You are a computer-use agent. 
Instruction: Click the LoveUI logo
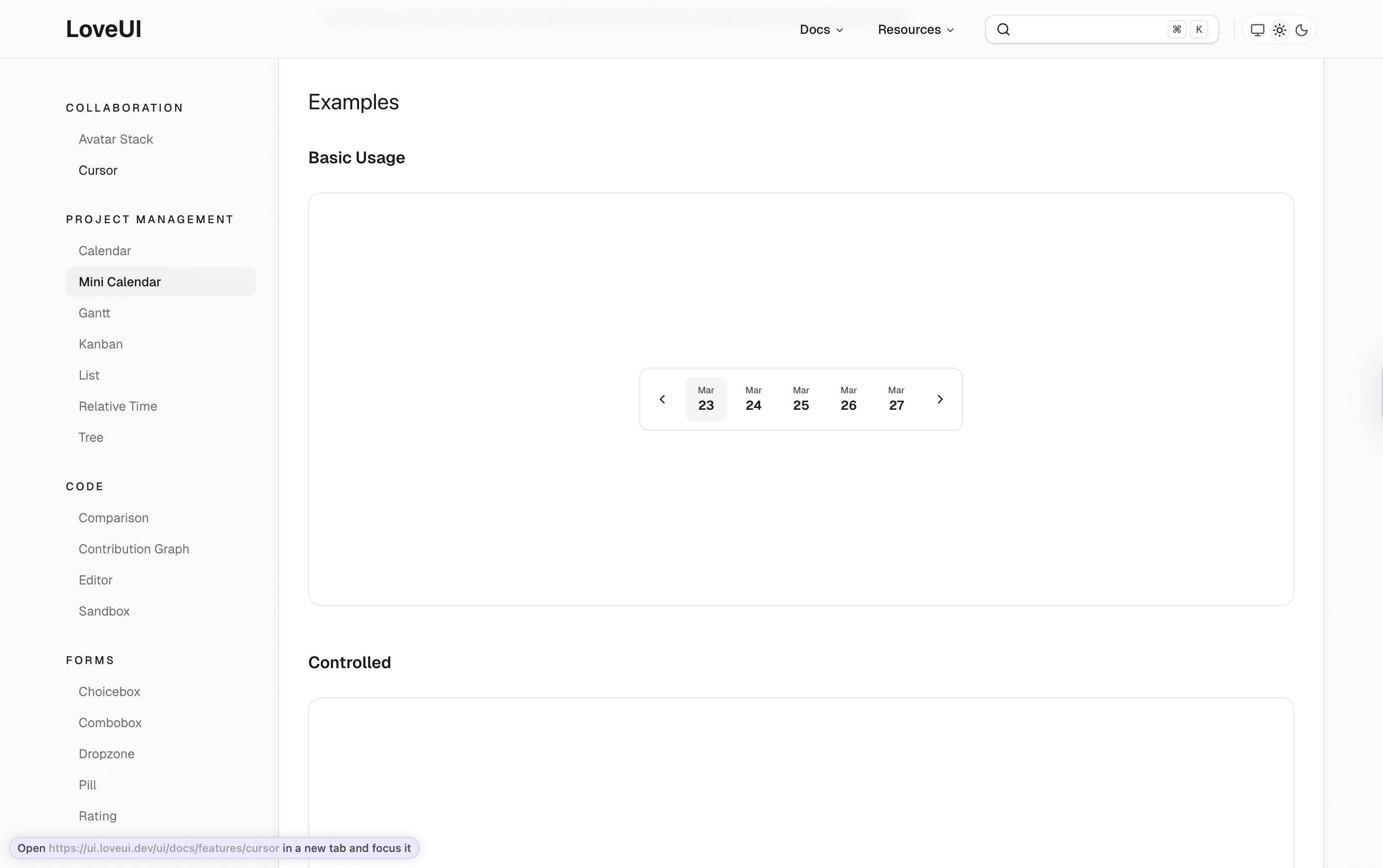[103, 28]
